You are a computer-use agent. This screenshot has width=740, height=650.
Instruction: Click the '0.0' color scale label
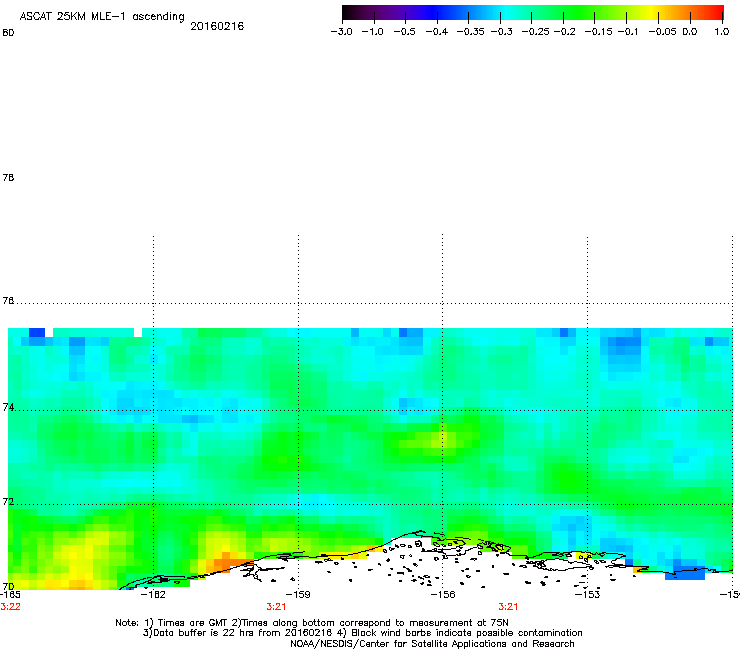pyautogui.click(x=690, y=32)
